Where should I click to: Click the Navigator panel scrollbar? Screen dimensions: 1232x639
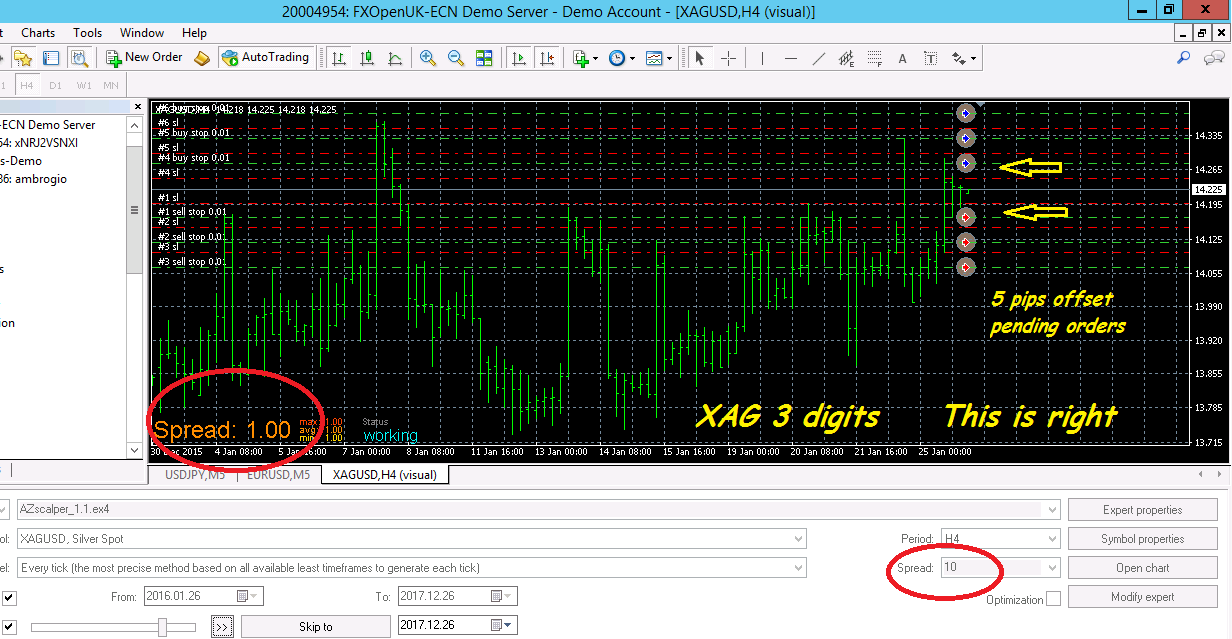(135, 210)
